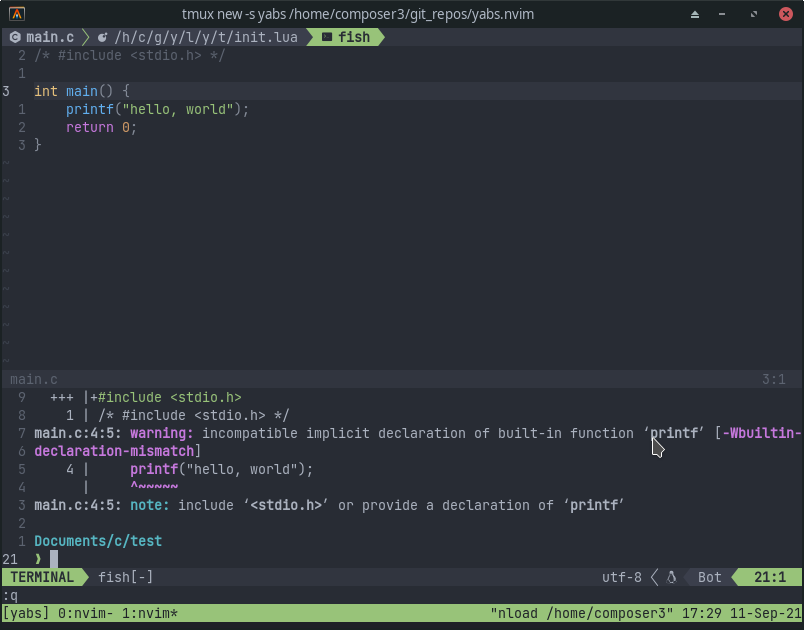
Task: Click the warning: label in compiler output
Action: 162,433
